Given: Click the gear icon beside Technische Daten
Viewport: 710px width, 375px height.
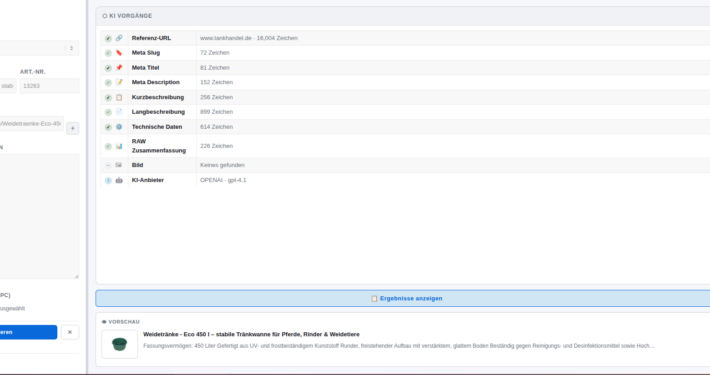Looking at the screenshot, I should (x=119, y=127).
